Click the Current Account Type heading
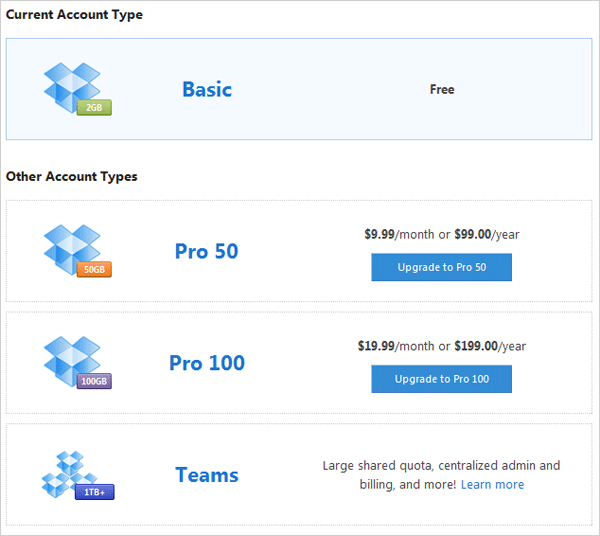 74,15
